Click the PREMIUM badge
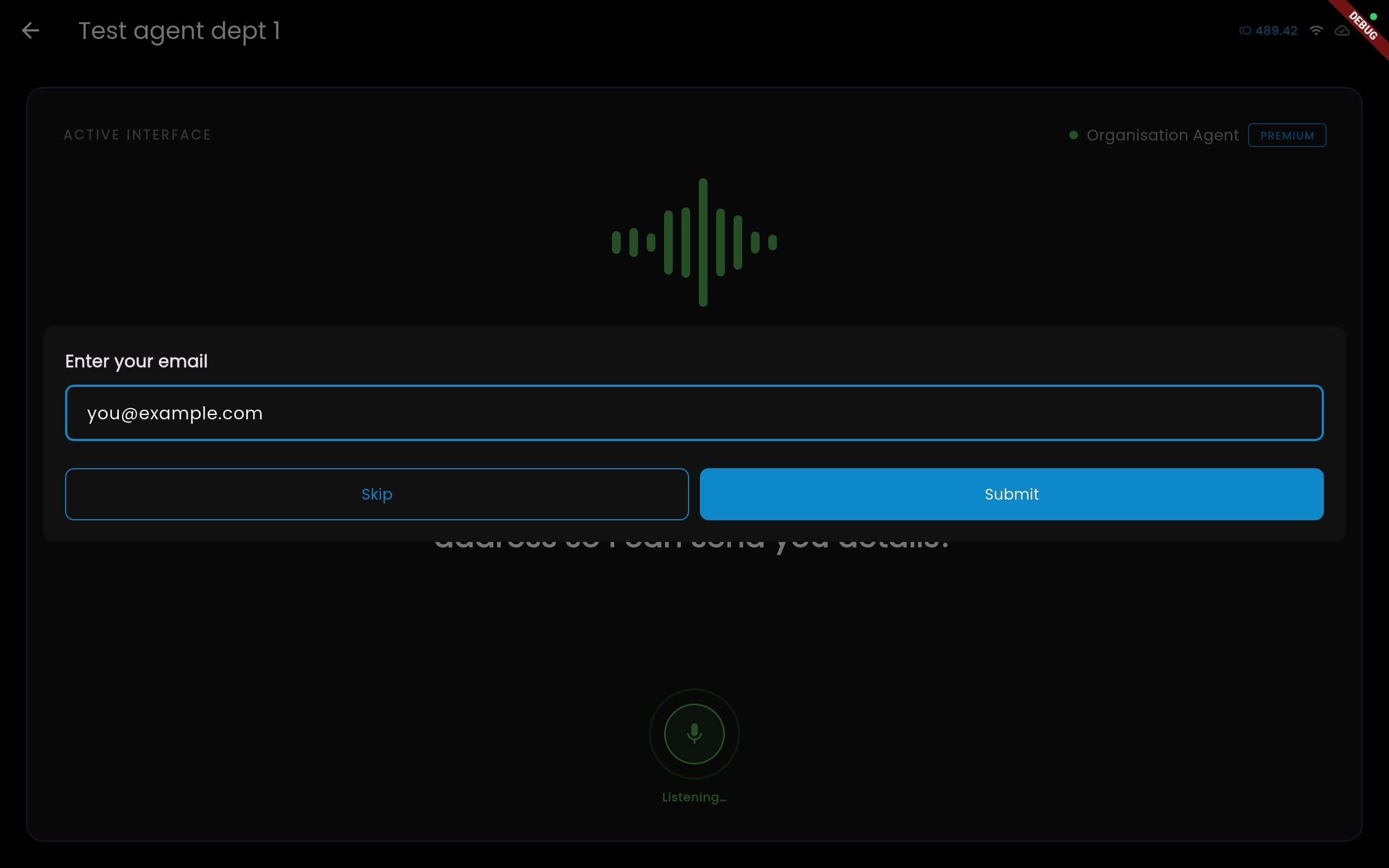Screen dimensions: 1389x868 1287,136
